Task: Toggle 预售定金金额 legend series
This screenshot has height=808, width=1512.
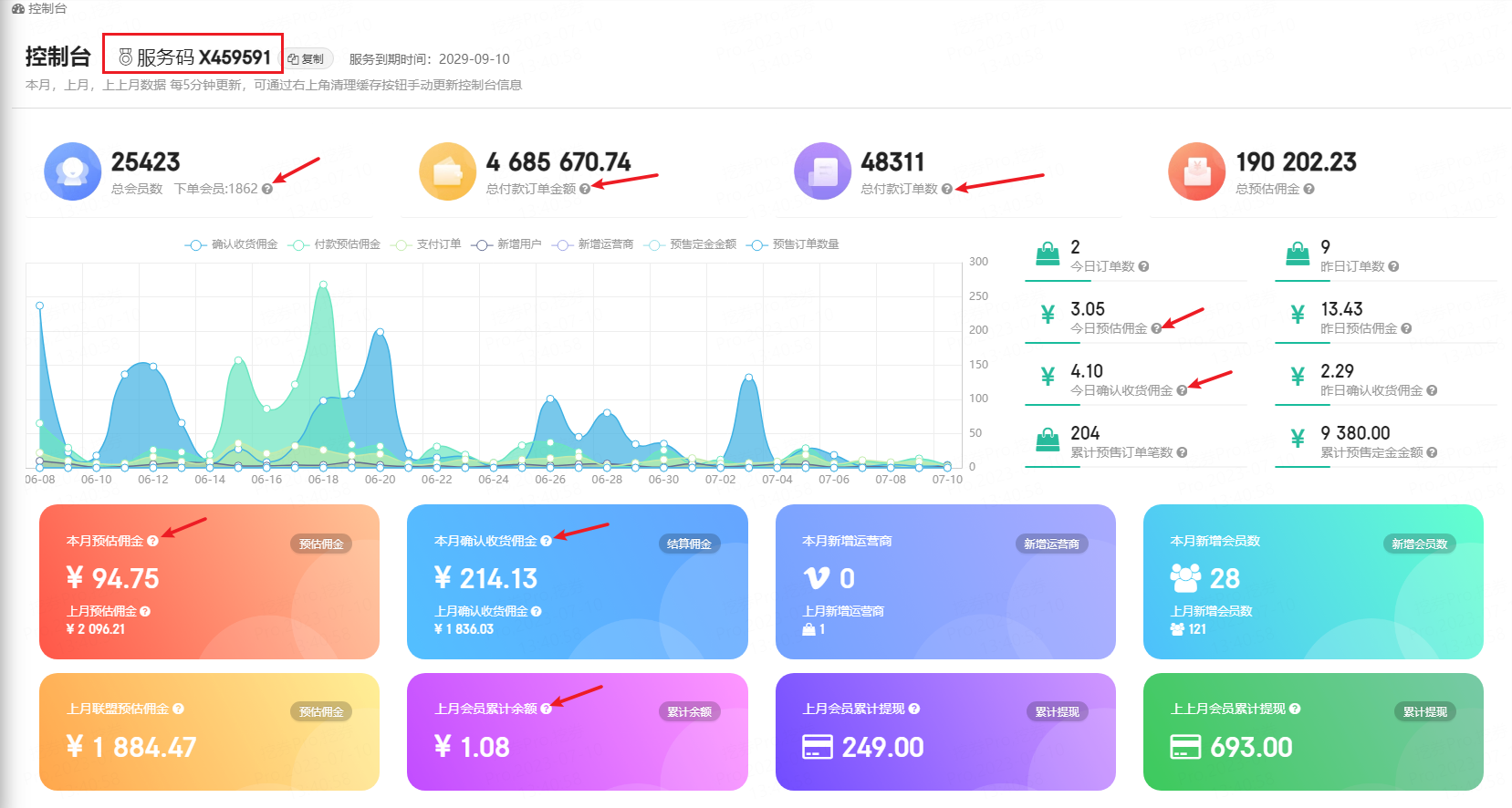Action: 690,244
